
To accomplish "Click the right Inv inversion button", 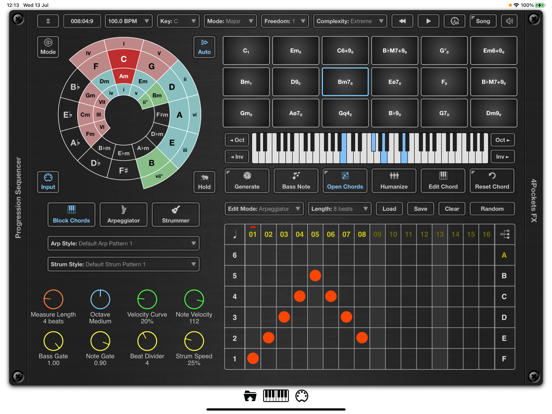I will click(503, 157).
